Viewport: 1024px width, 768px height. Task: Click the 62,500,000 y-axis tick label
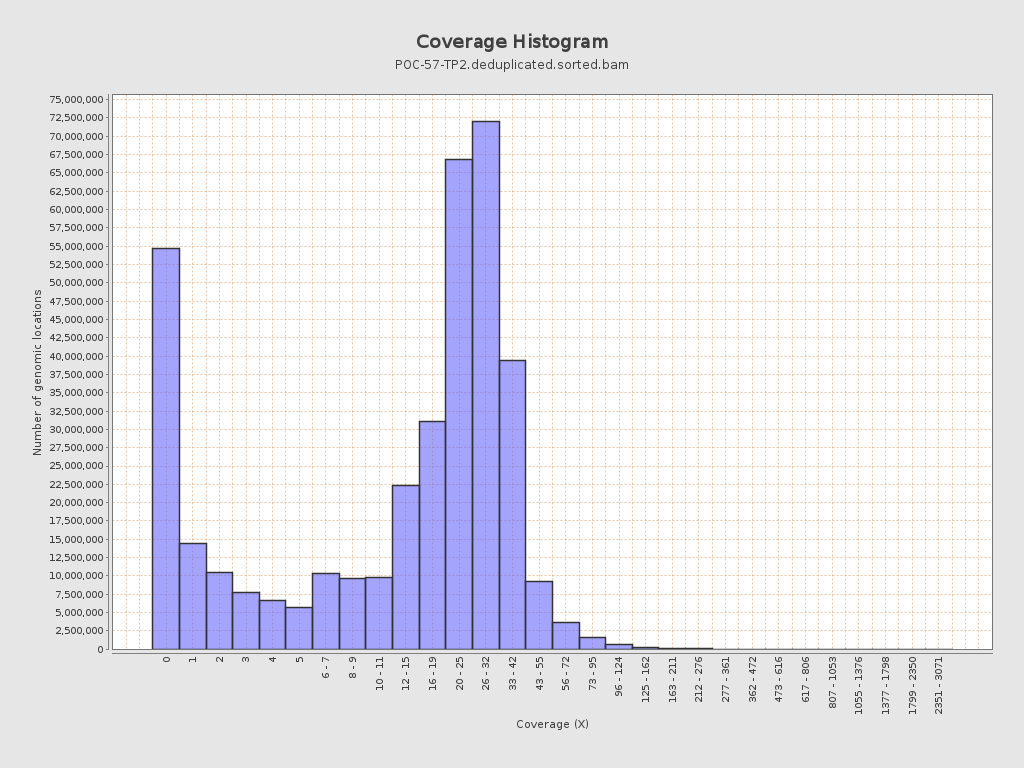click(76, 191)
